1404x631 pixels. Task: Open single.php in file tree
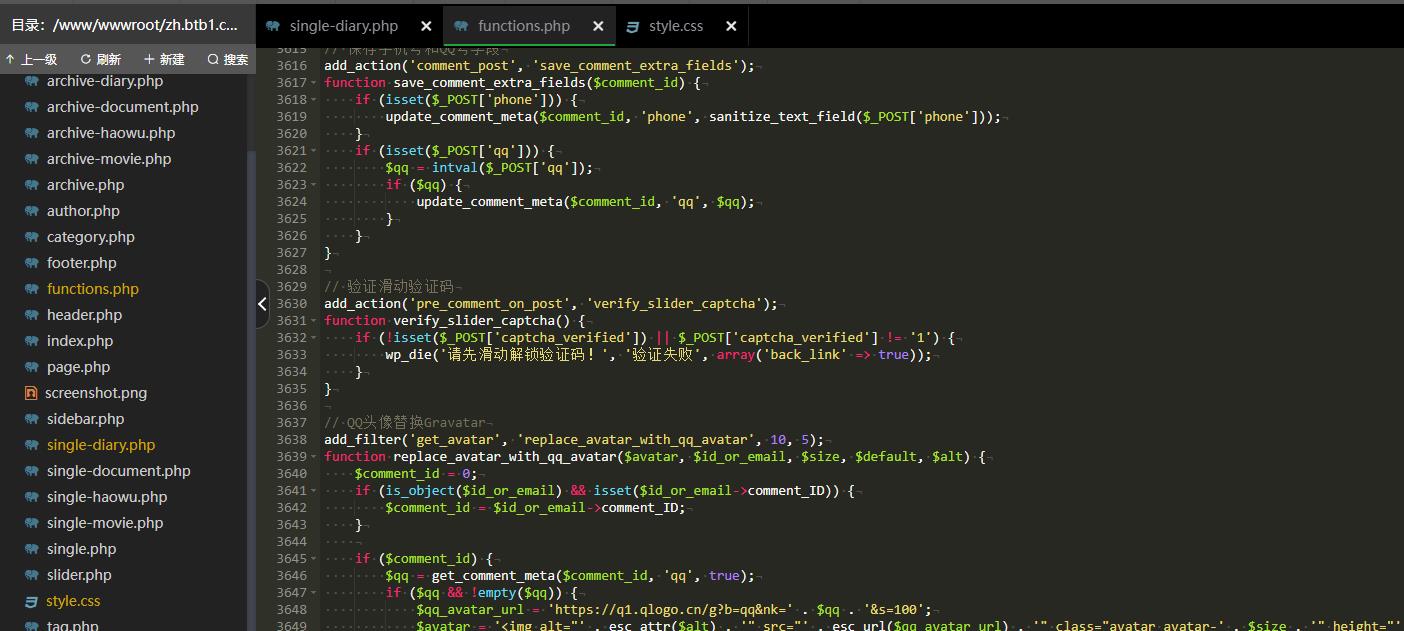[x=81, y=549]
